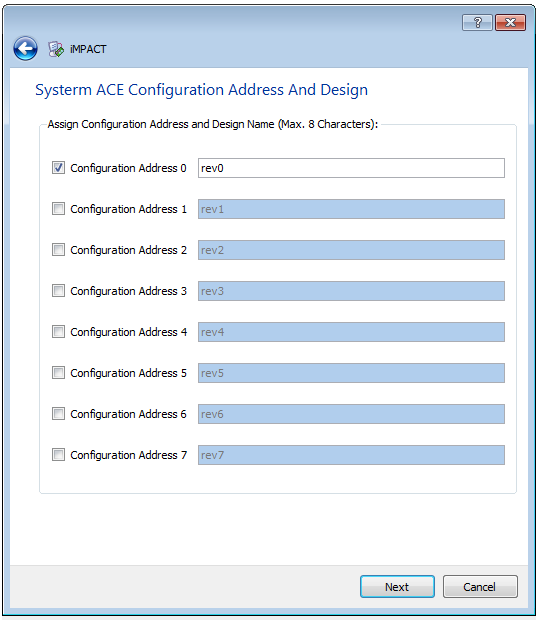
Task: Click the Cancel button
Action: pyautogui.click(x=480, y=586)
